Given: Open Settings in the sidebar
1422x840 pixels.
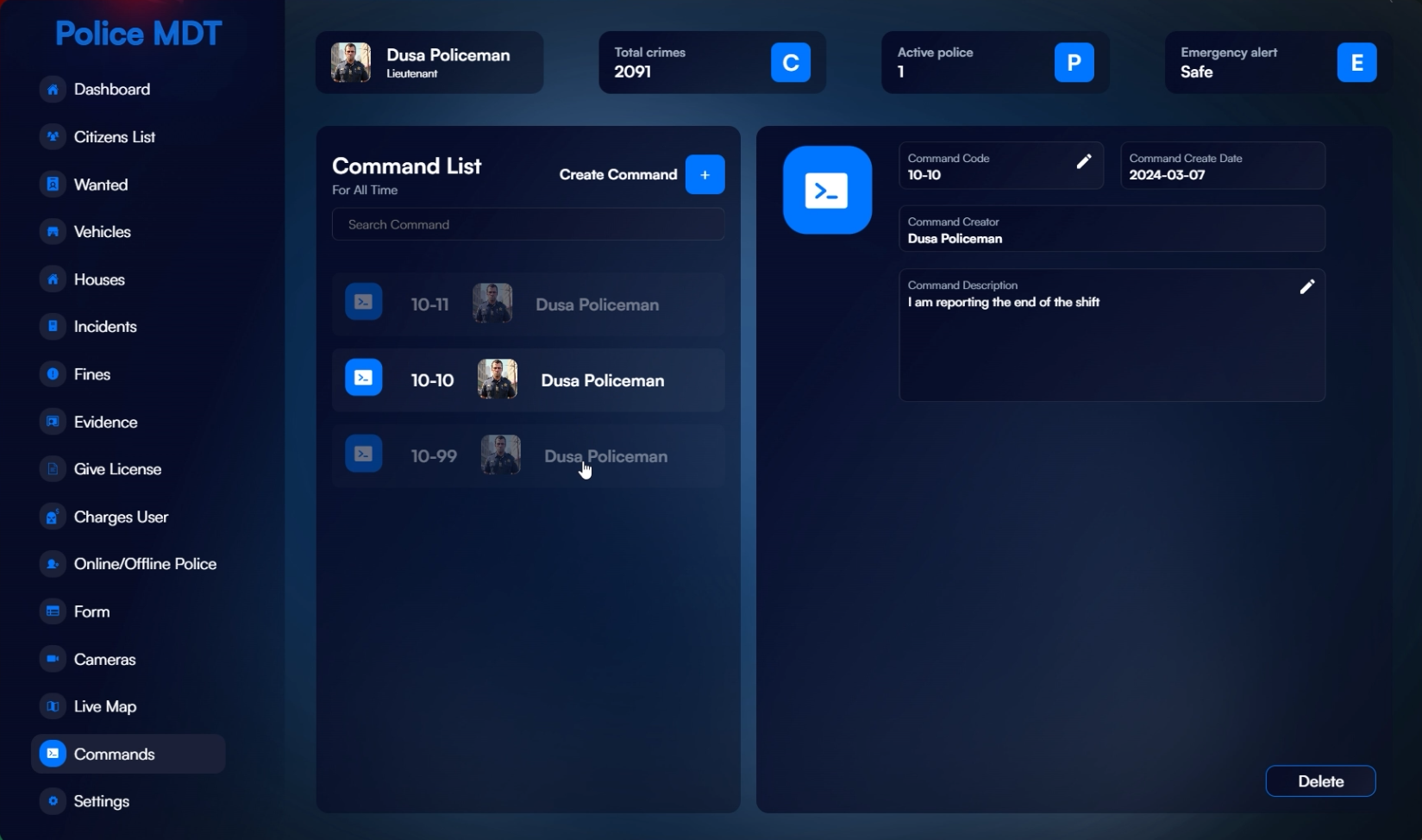Looking at the screenshot, I should point(101,801).
